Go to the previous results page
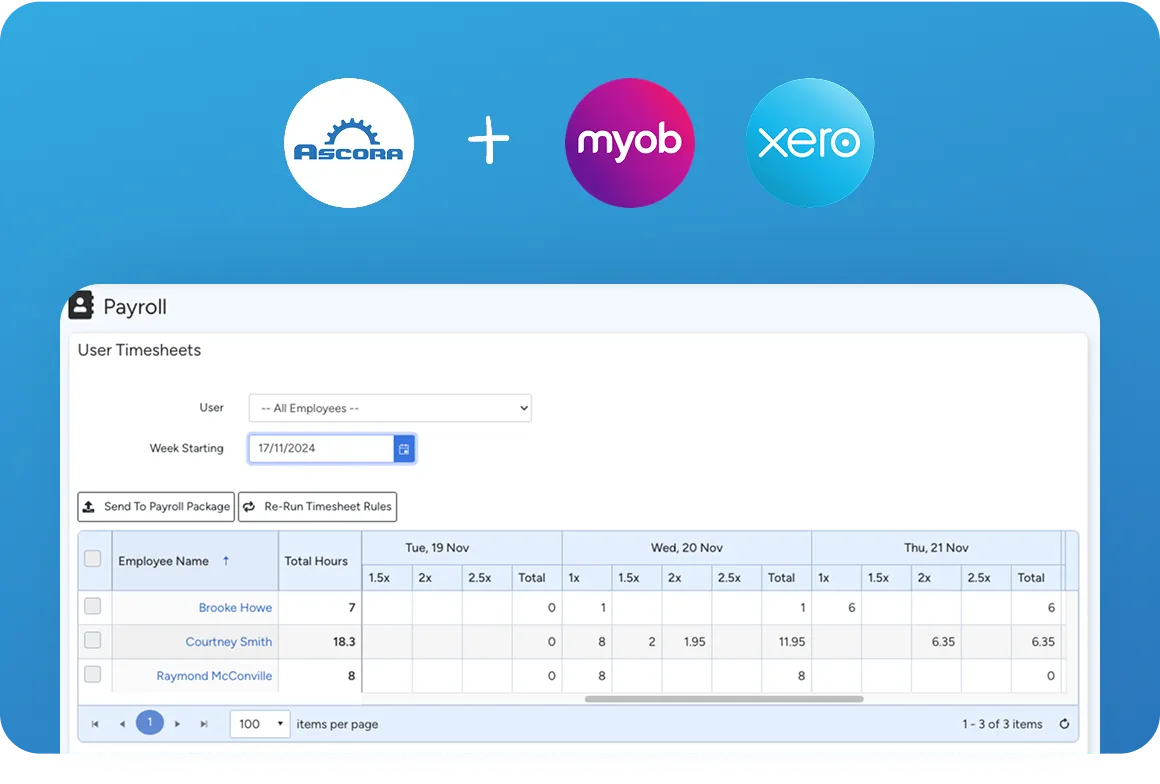This screenshot has width=1160, height=784. pyautogui.click(x=122, y=724)
